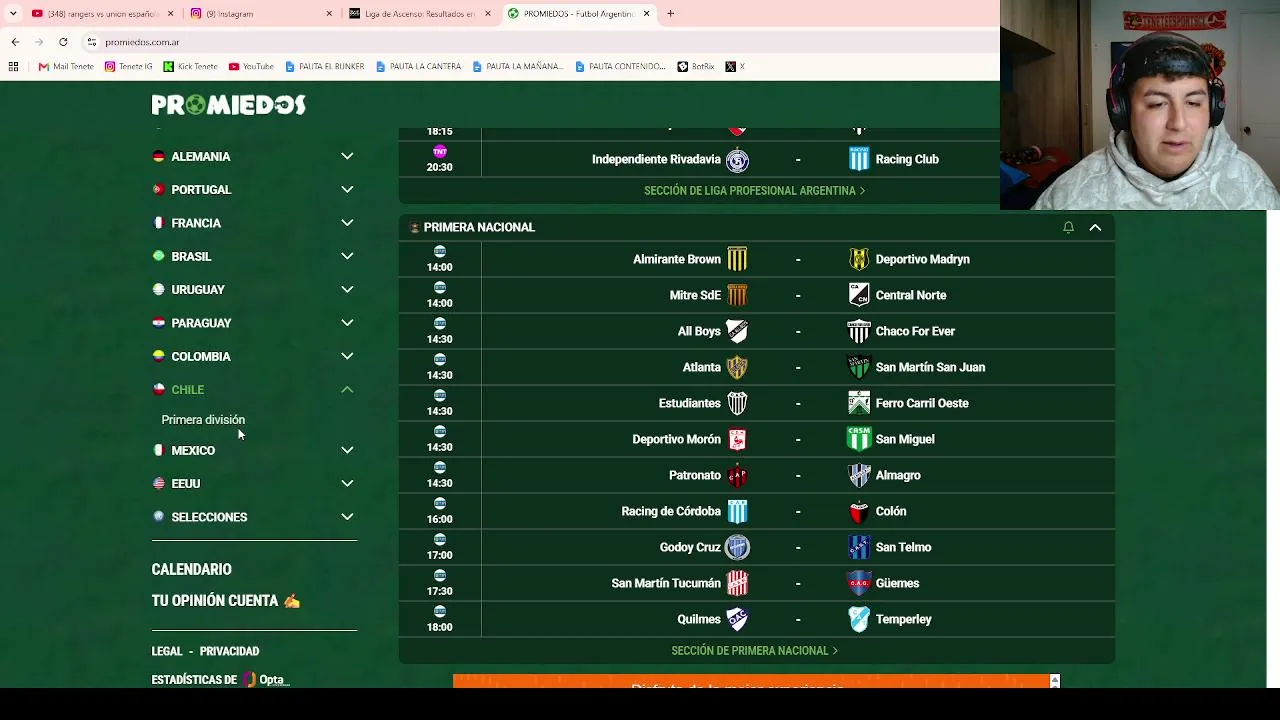Screen dimensions: 1280x720
Task: Select the Estudiantes team name
Action: [690, 403]
